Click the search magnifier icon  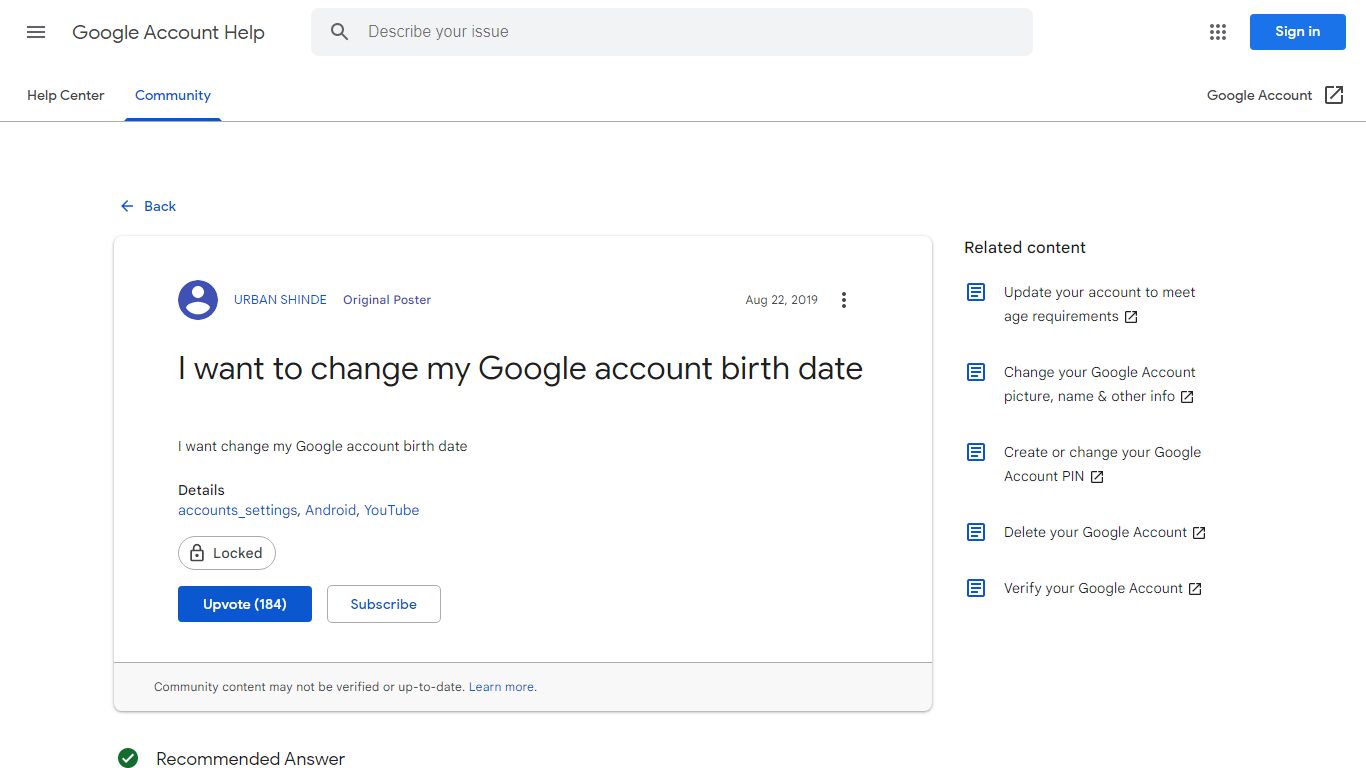340,32
